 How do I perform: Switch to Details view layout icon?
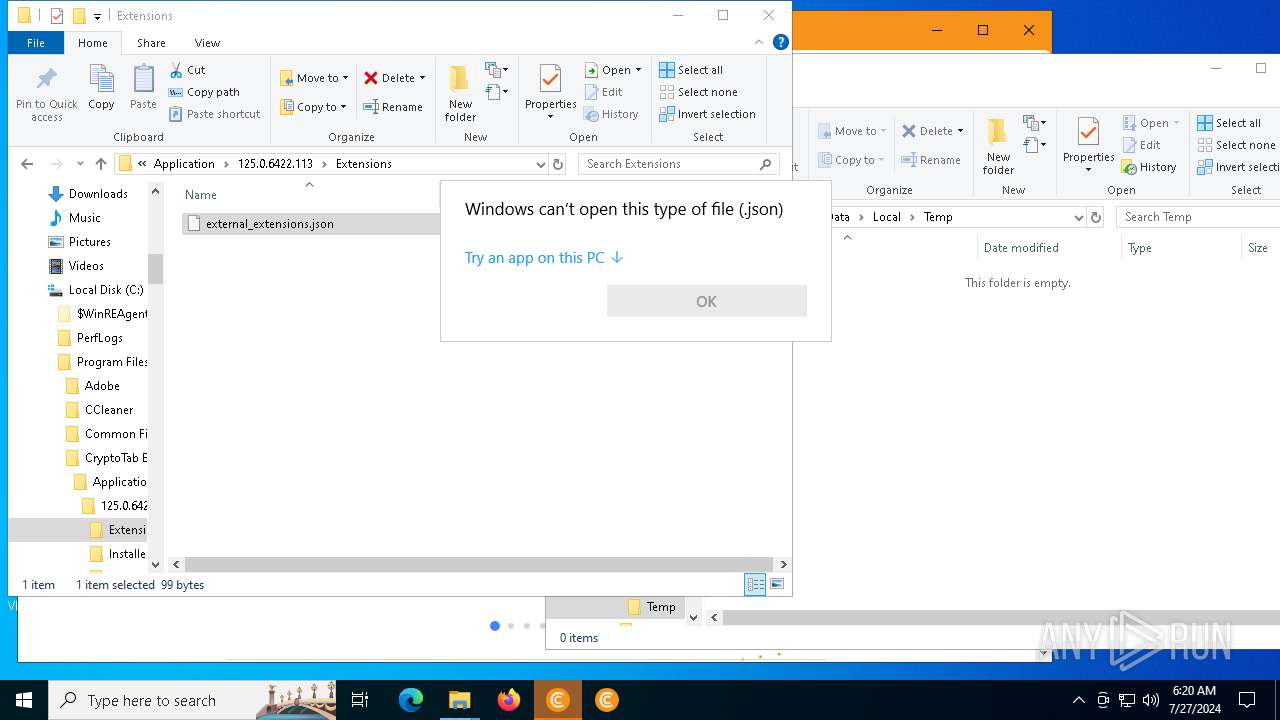click(755, 585)
